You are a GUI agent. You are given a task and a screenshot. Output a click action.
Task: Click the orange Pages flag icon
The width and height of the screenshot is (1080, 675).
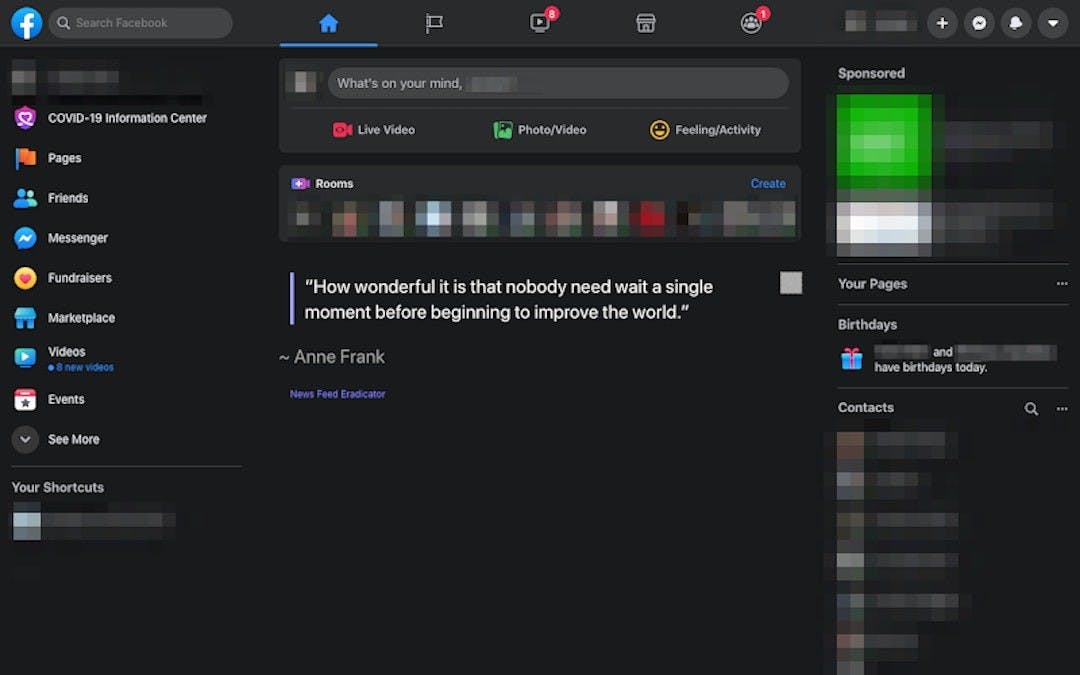(25, 158)
